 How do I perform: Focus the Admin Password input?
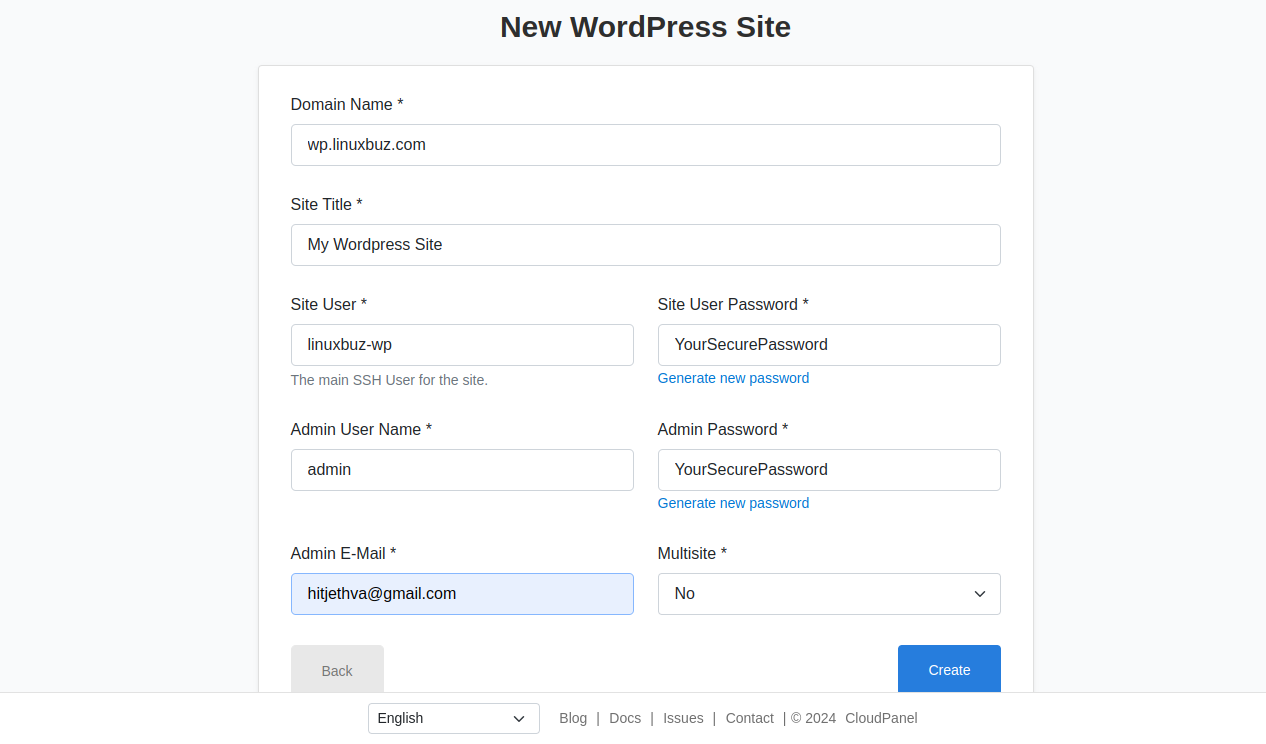click(x=829, y=470)
